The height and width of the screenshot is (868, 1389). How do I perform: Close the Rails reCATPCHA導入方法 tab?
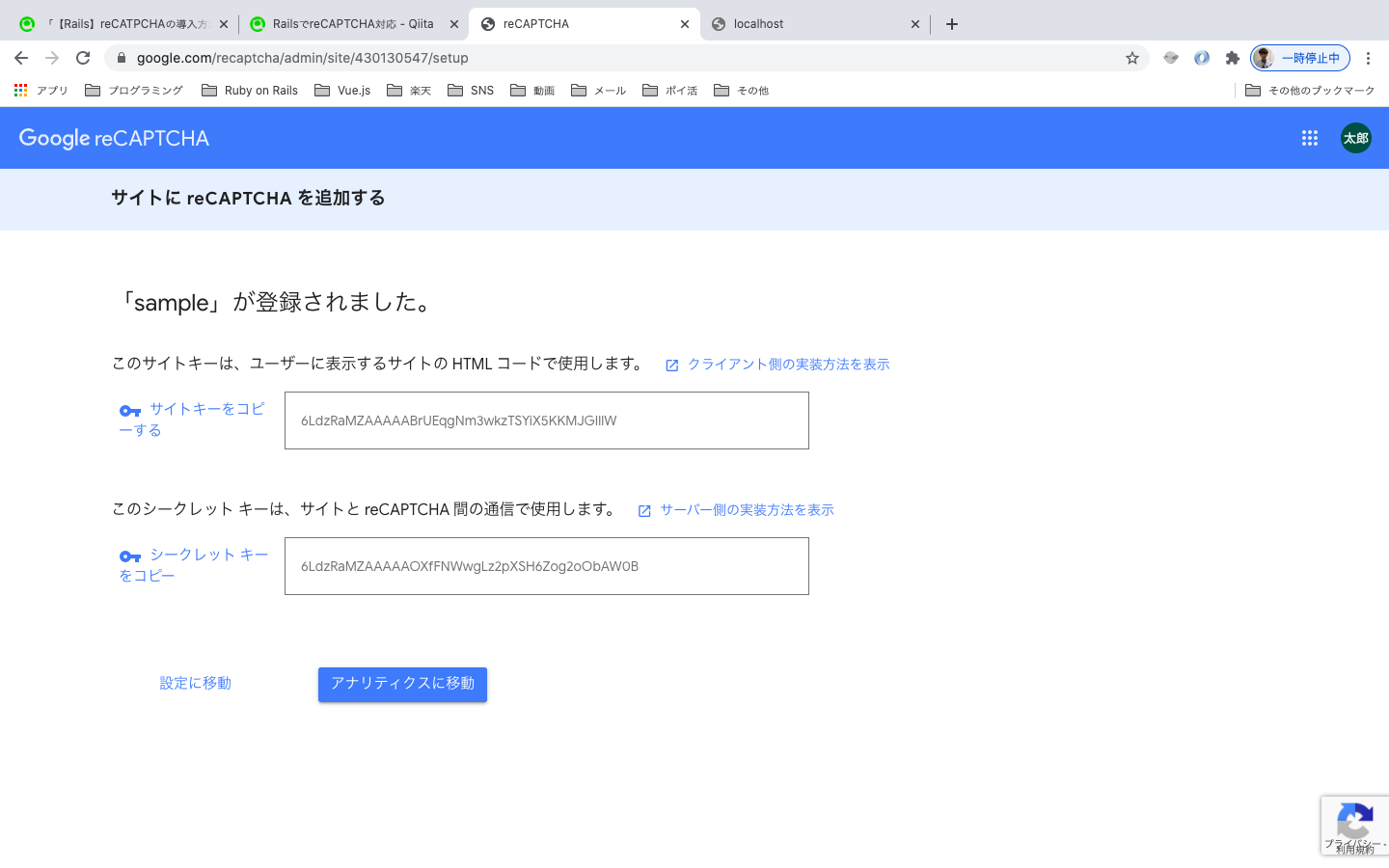[x=224, y=24]
